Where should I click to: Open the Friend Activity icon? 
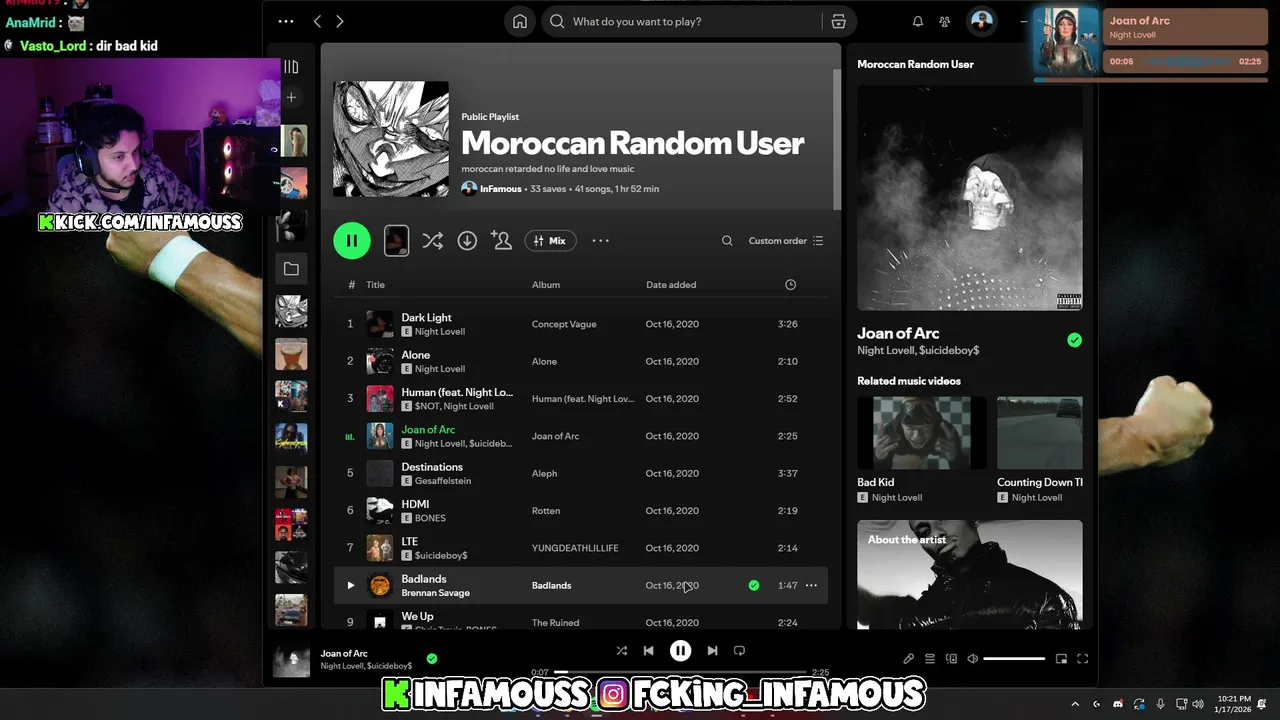(945, 21)
